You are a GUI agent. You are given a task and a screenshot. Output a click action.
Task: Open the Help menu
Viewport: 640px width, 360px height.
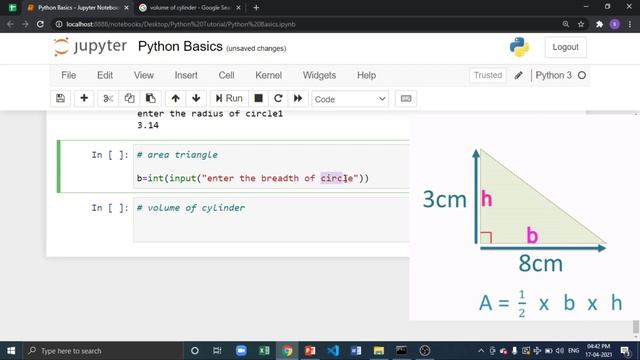367,76
